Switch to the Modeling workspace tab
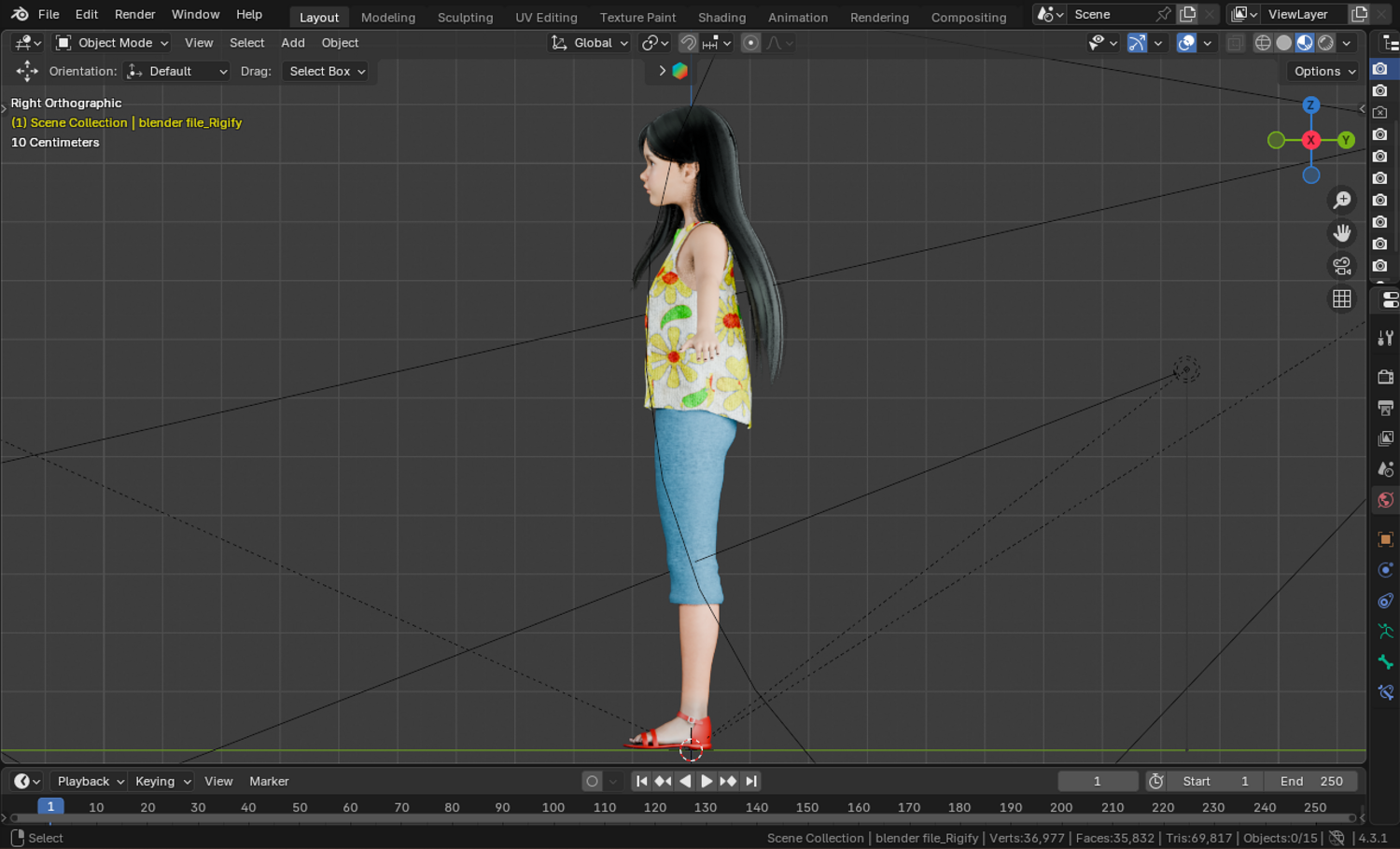This screenshot has height=849, width=1400. [388, 17]
